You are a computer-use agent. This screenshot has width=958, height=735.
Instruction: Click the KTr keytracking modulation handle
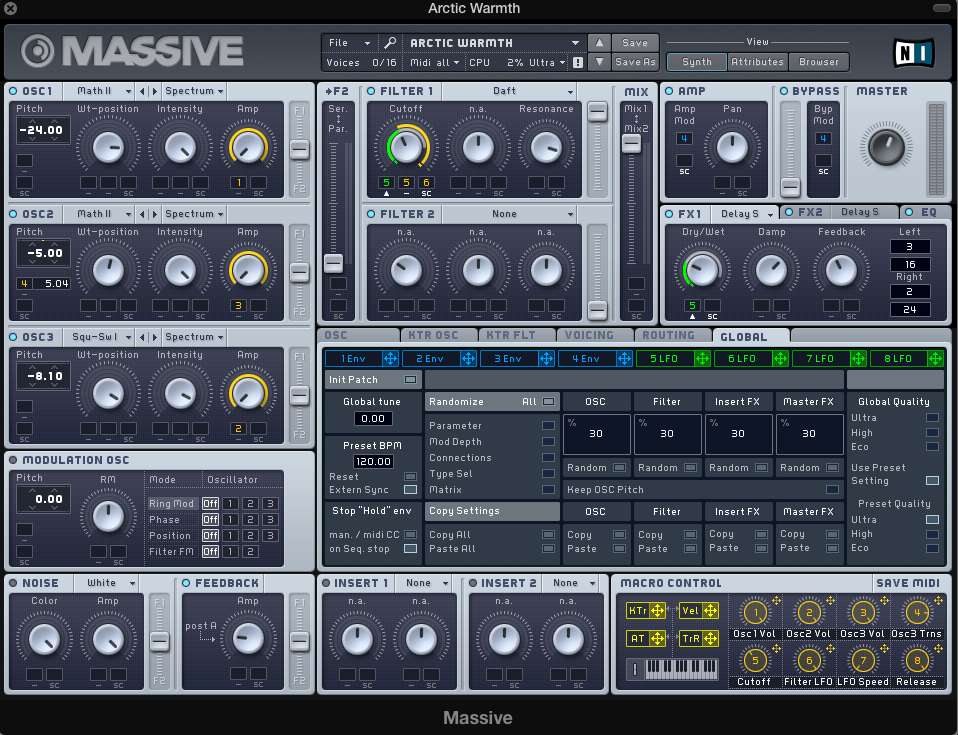coord(657,610)
